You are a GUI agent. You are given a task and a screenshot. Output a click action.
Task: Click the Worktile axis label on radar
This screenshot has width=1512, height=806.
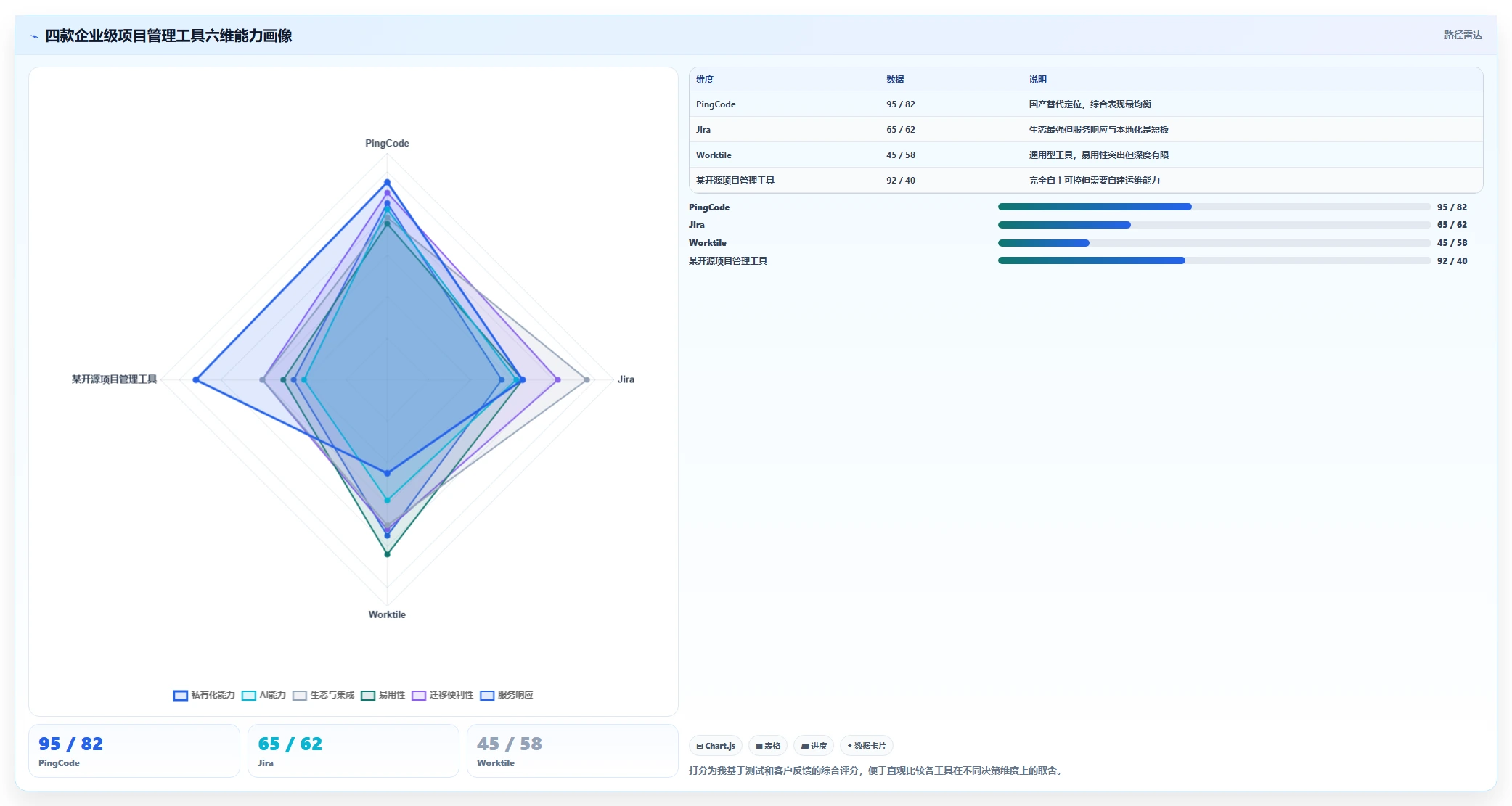tap(387, 614)
